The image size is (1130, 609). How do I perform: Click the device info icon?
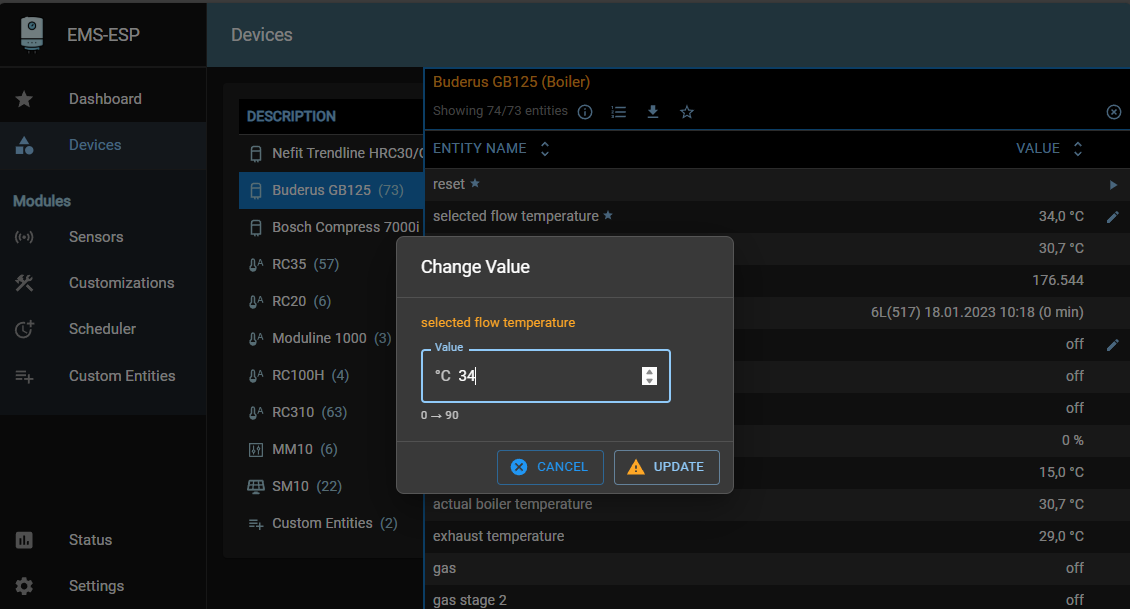[x=586, y=112]
